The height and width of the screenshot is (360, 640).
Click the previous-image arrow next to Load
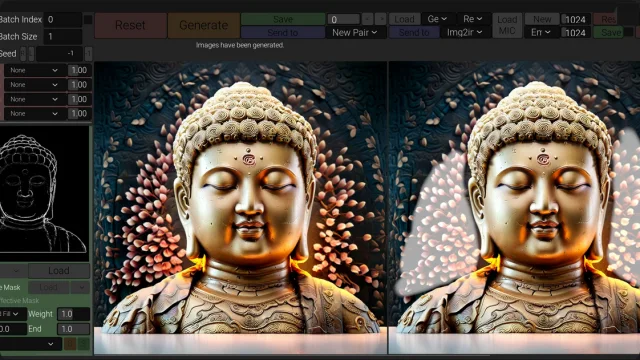[367, 19]
